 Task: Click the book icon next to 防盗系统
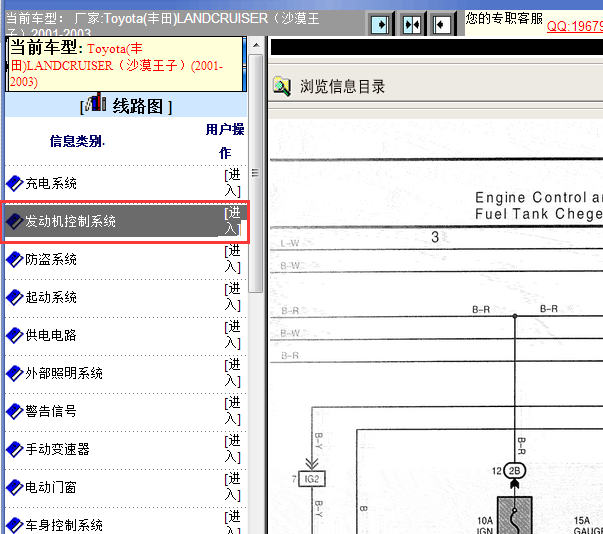click(x=15, y=260)
